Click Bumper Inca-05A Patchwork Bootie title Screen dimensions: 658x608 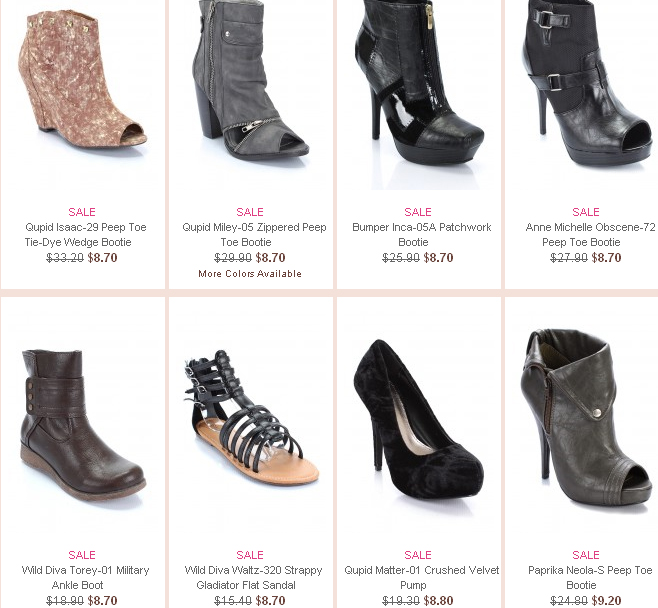(421, 235)
